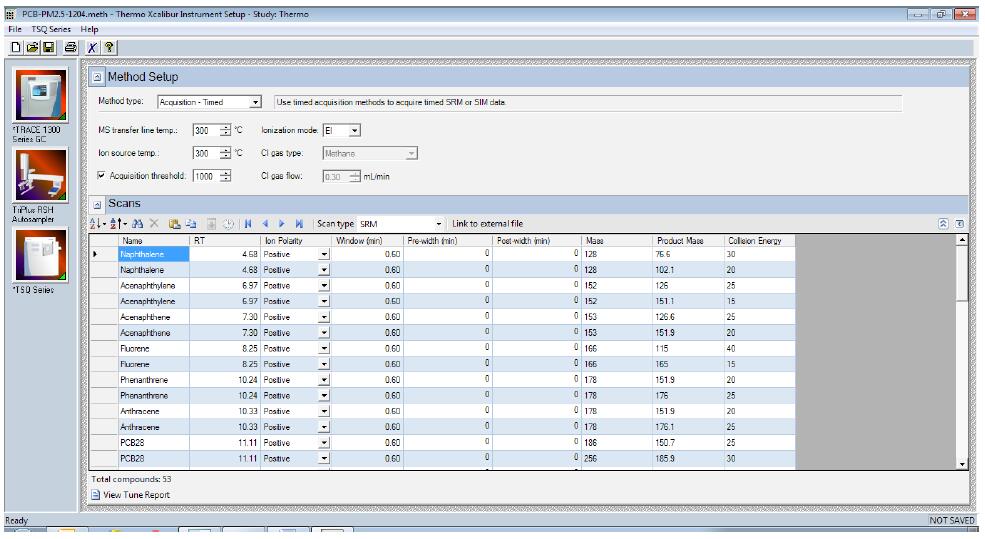The height and width of the screenshot is (539, 985).
Task: Click the Print icon in toolbar
Action: coord(70,47)
